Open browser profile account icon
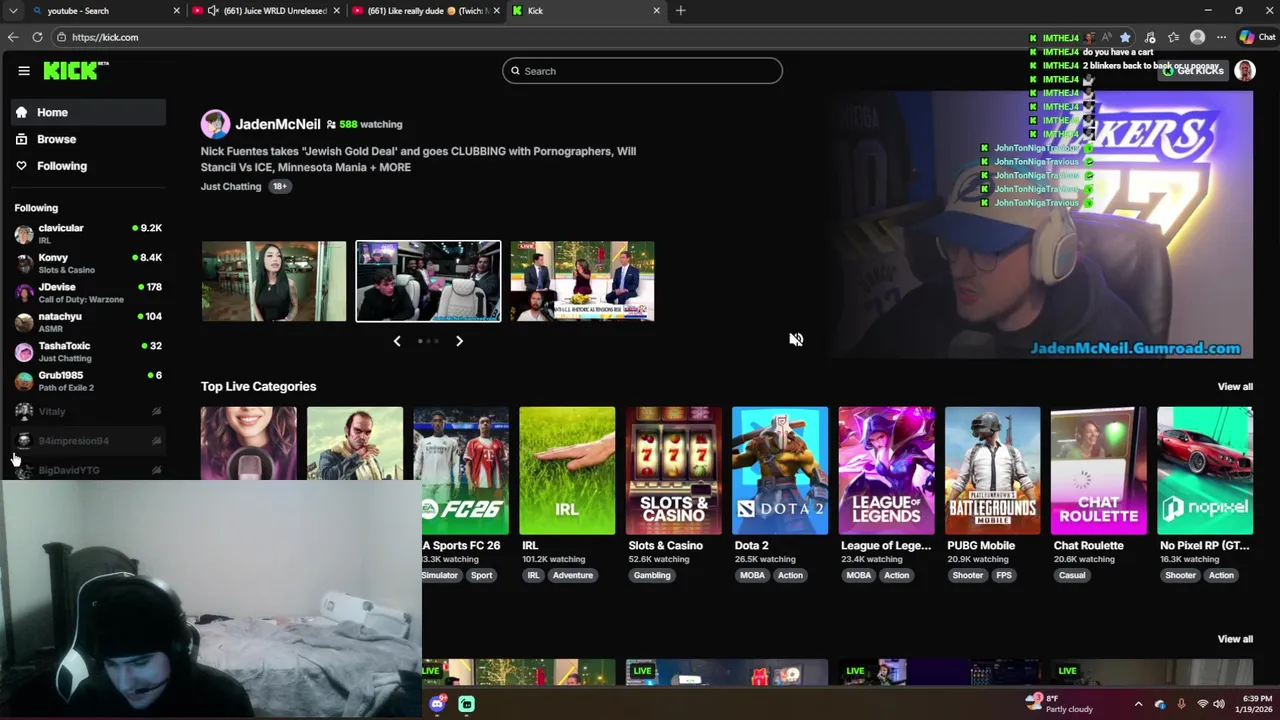 click(x=1197, y=37)
